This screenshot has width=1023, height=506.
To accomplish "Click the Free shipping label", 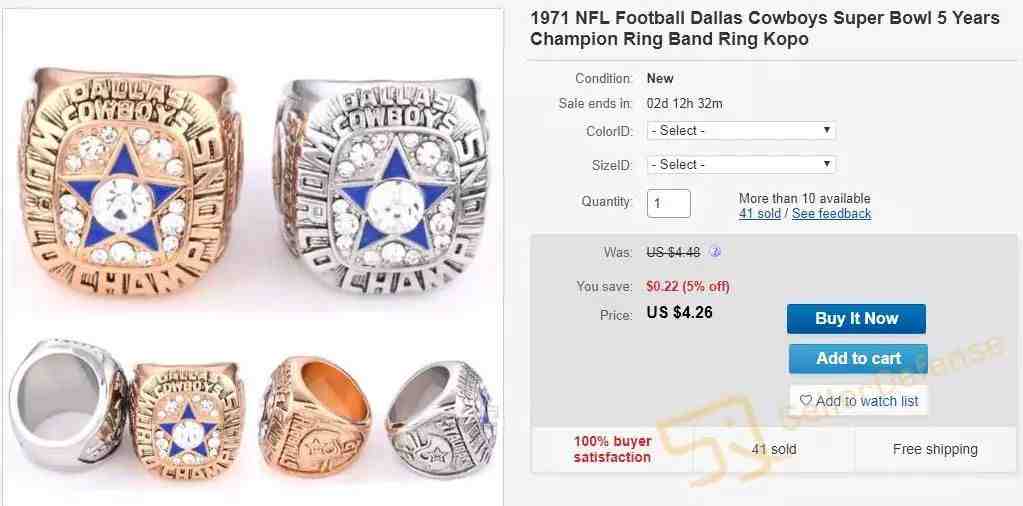I will (935, 449).
